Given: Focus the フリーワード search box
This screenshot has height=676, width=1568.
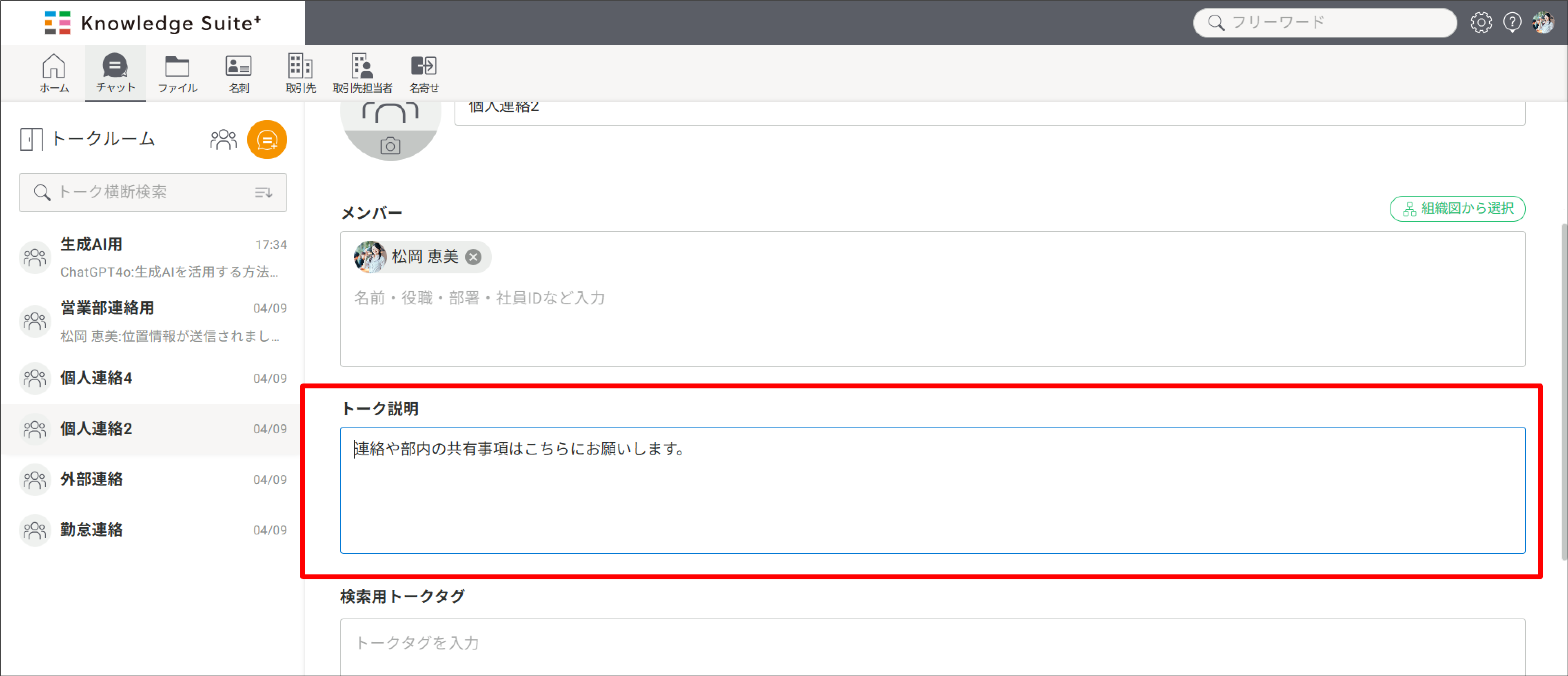Looking at the screenshot, I should (1324, 22).
